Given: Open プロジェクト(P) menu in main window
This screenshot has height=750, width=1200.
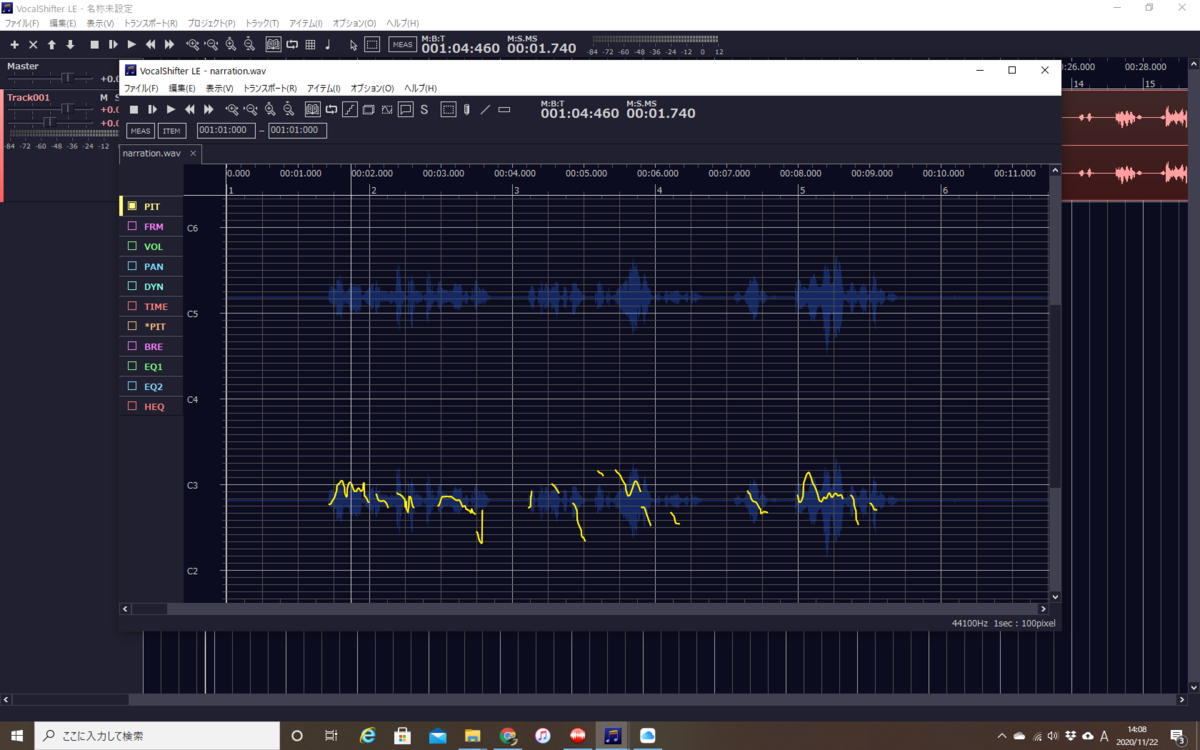Looking at the screenshot, I should 210,23.
